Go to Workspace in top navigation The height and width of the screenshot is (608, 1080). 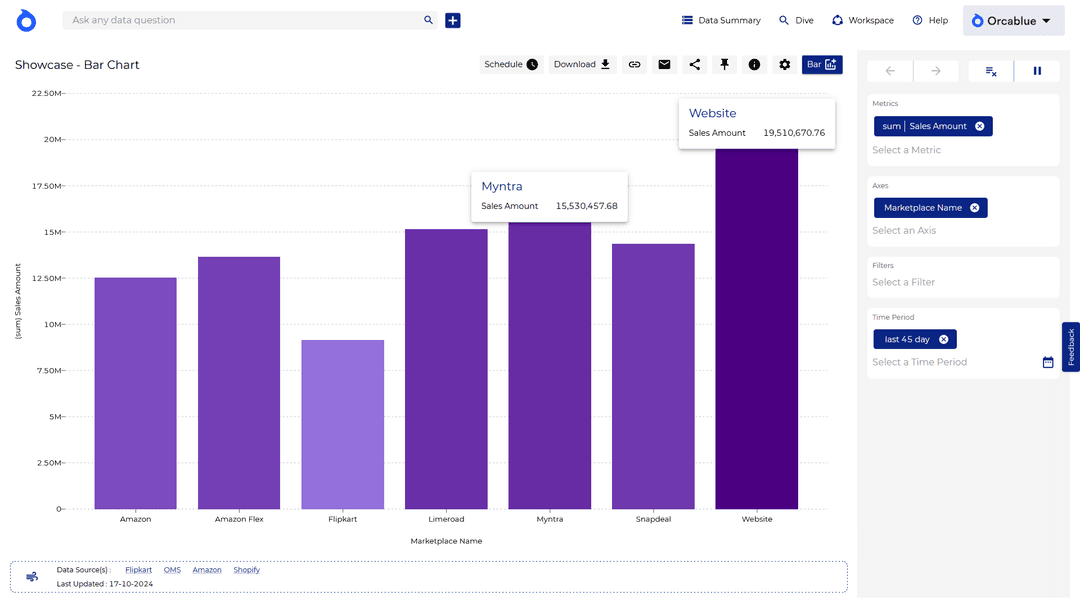pos(862,20)
